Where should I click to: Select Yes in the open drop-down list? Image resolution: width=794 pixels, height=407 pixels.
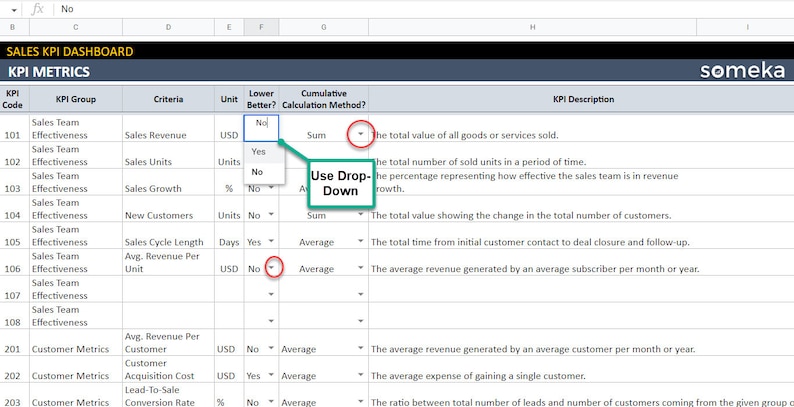pyautogui.click(x=264, y=151)
